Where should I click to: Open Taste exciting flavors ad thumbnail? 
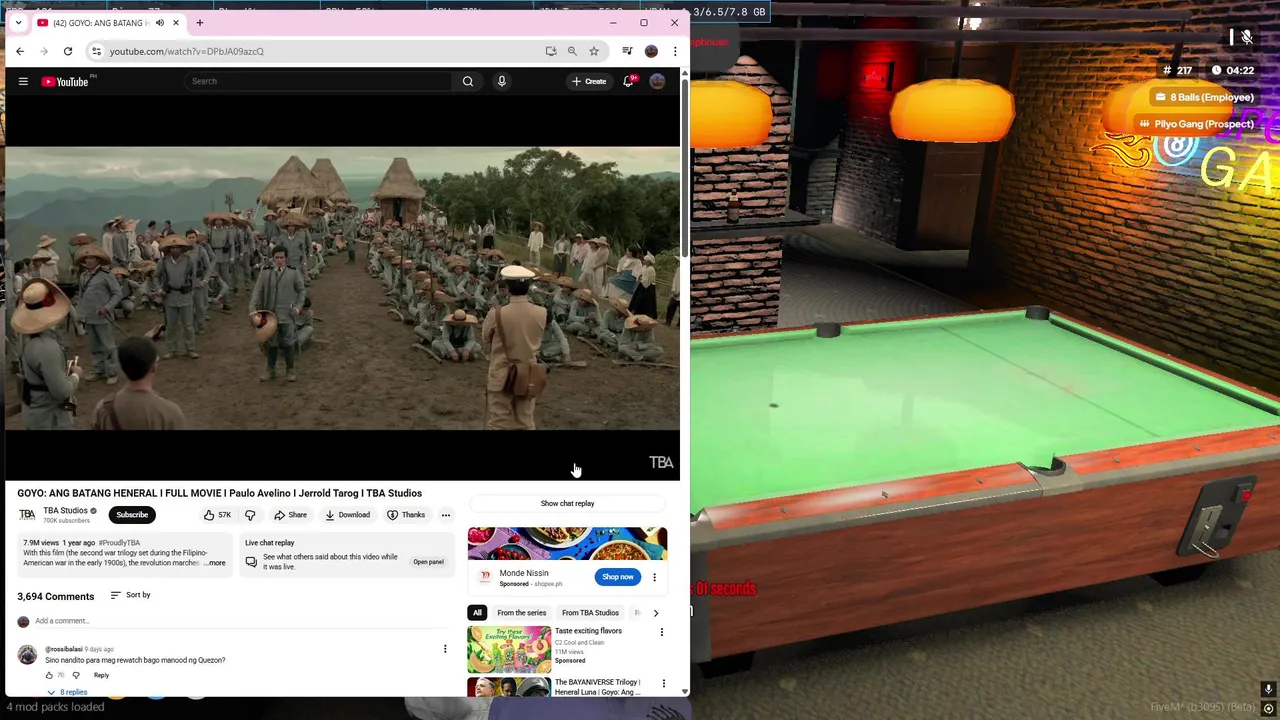(509, 649)
